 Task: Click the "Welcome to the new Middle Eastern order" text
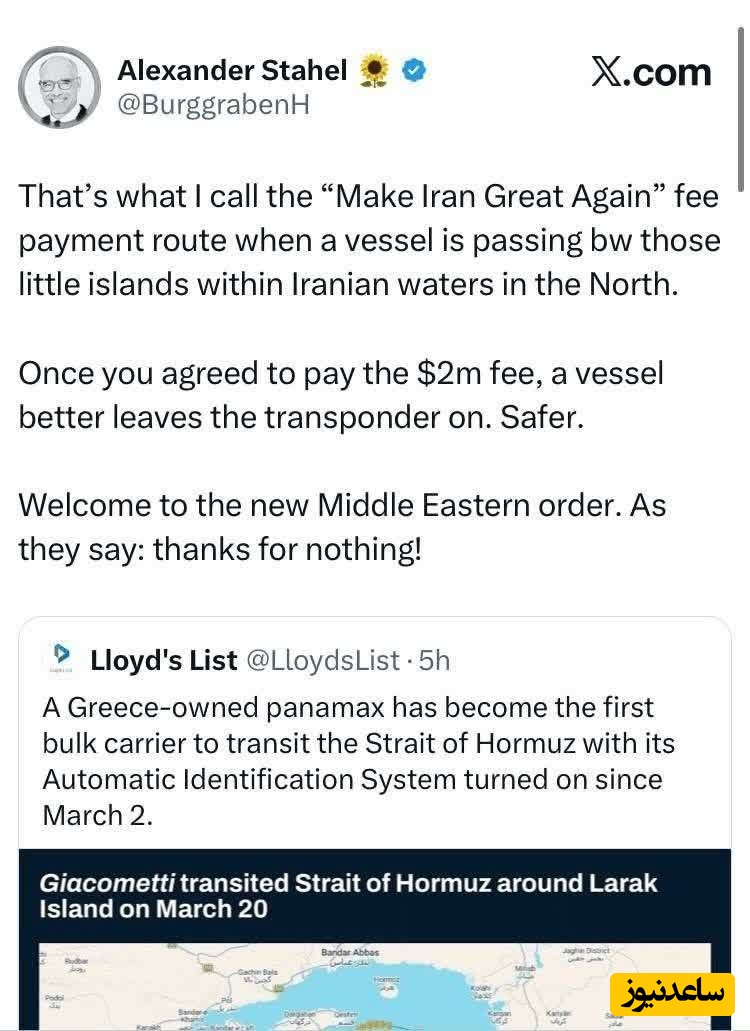pos(342,526)
